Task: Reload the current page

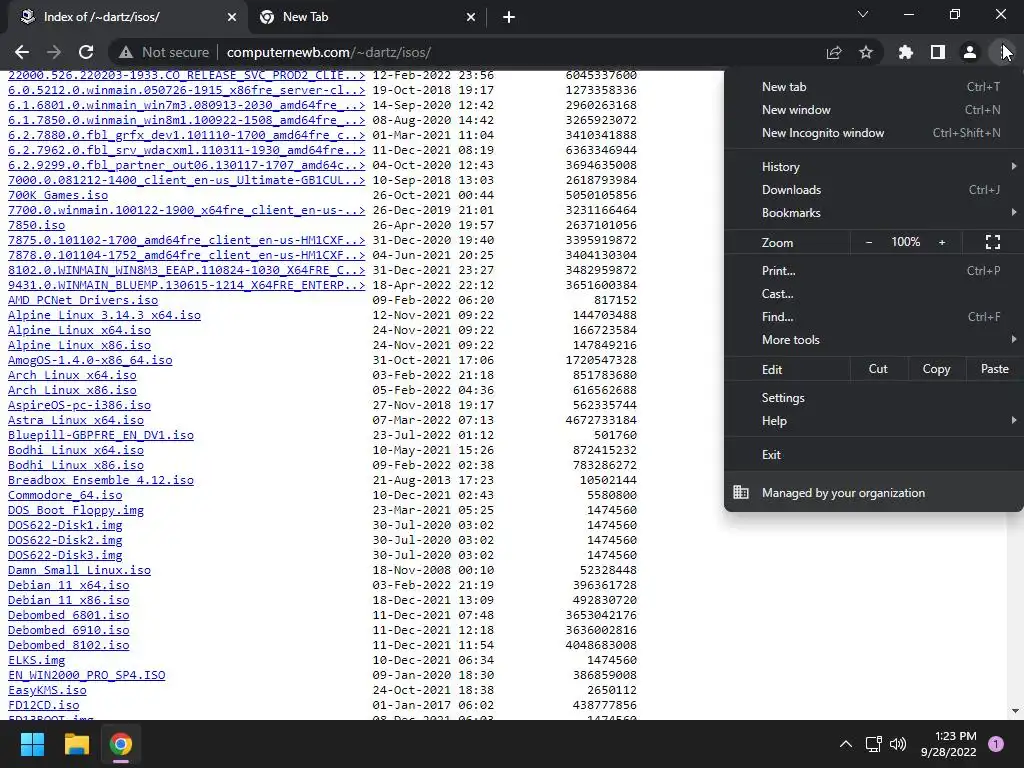Action: click(86, 52)
